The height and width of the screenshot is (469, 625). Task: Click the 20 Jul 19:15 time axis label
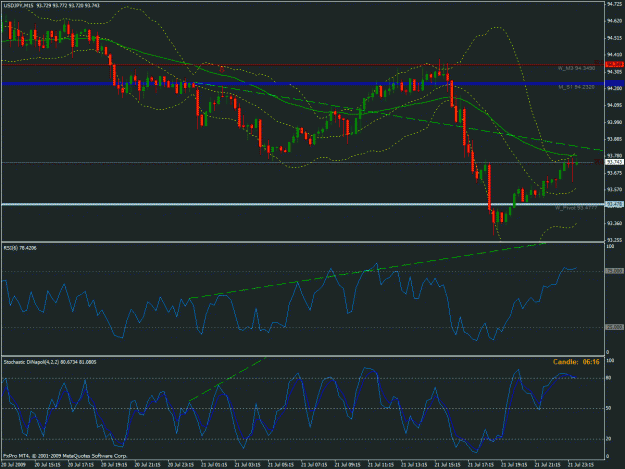(x=114, y=465)
